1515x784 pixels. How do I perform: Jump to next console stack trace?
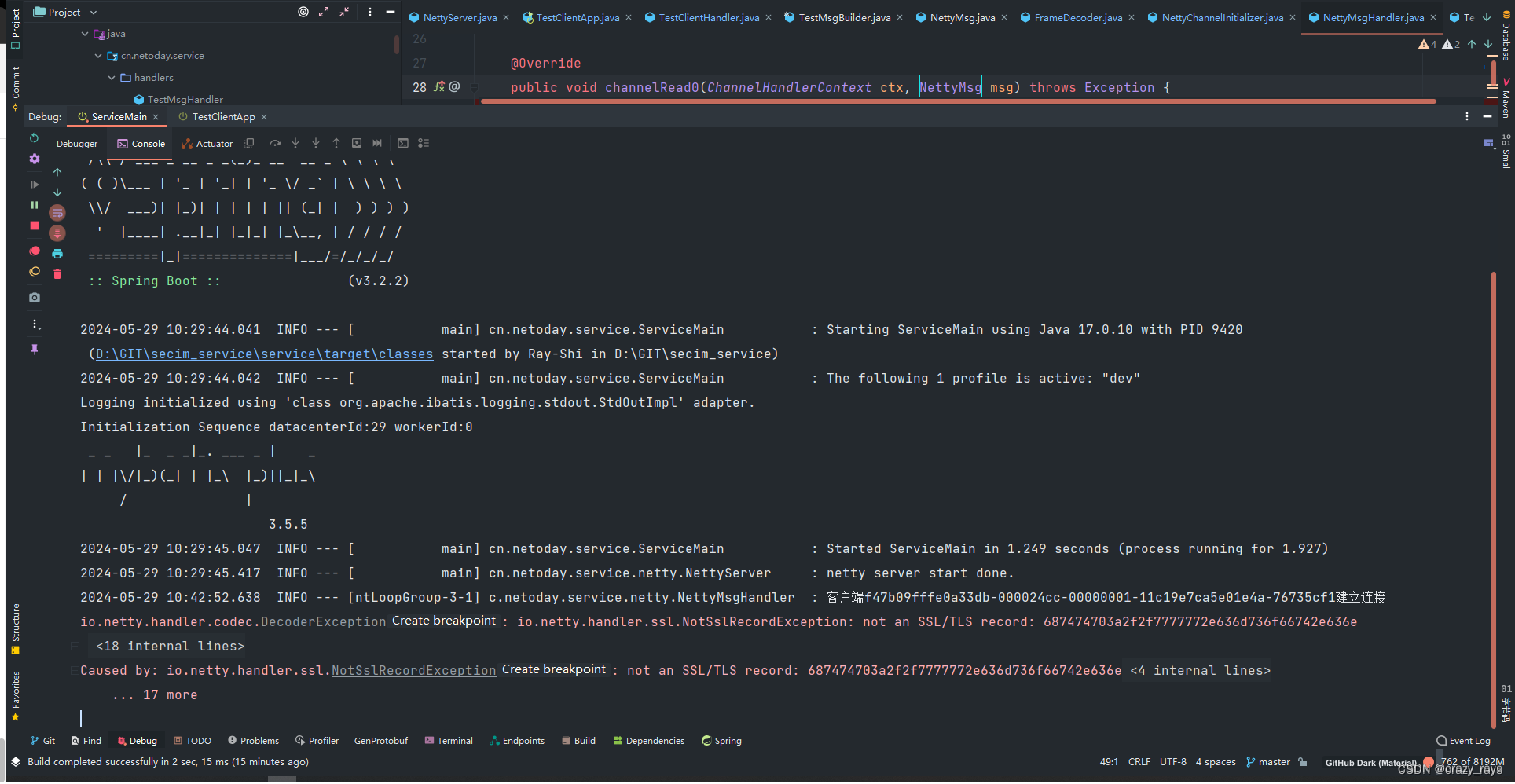click(57, 192)
